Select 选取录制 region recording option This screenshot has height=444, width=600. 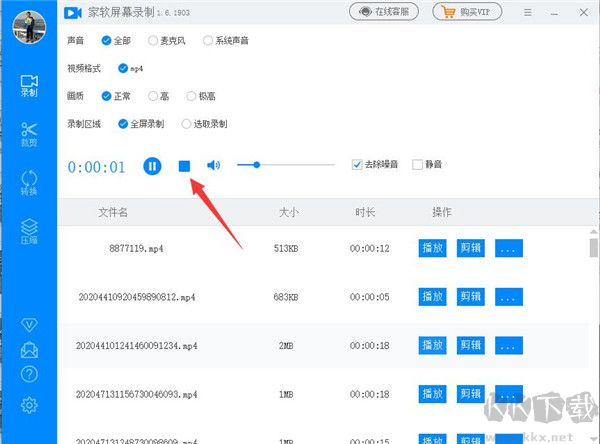pyautogui.click(x=186, y=124)
